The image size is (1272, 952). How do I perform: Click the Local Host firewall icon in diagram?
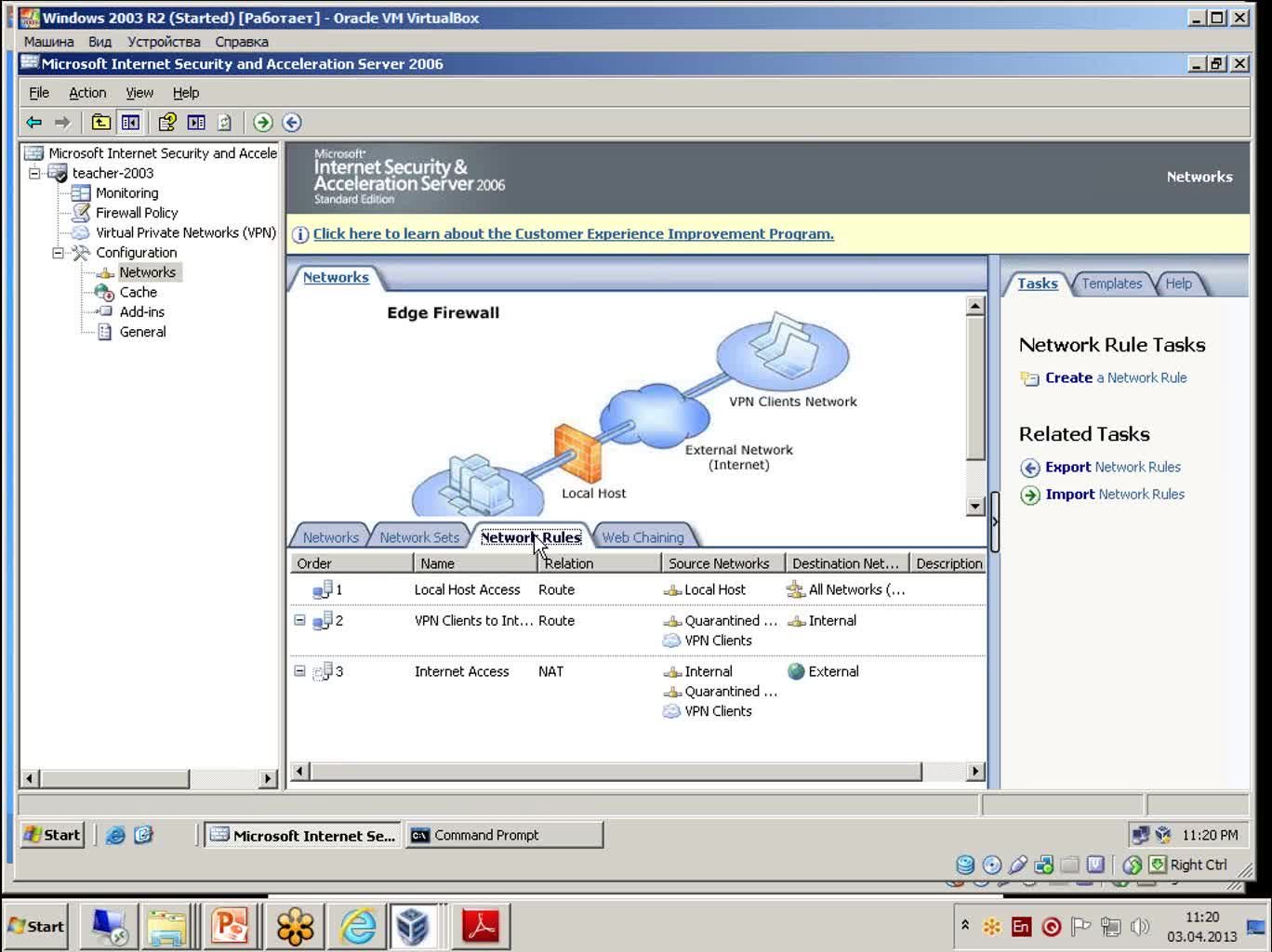pyautogui.click(x=577, y=453)
